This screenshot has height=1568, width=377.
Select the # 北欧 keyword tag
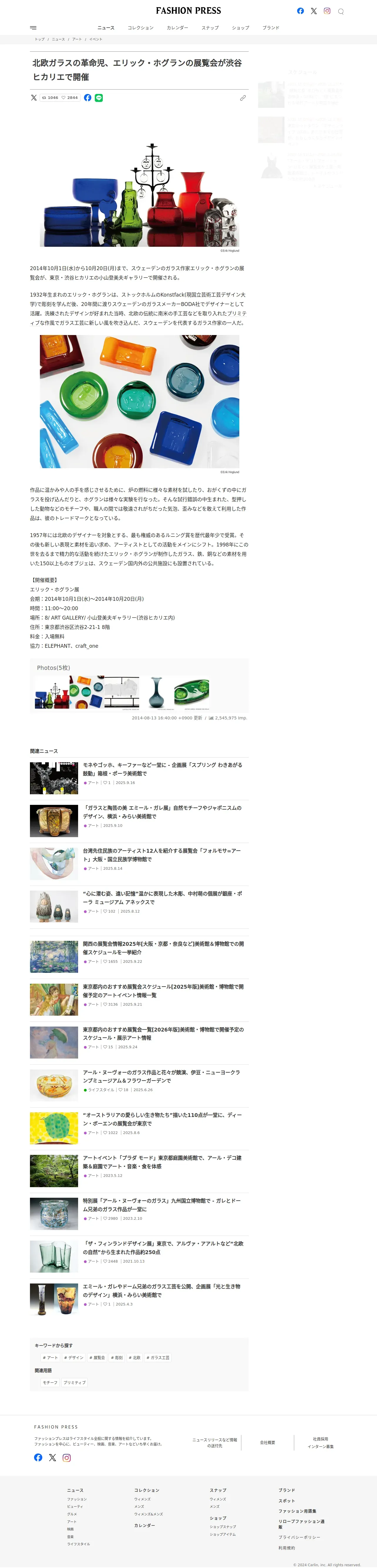(x=134, y=1357)
